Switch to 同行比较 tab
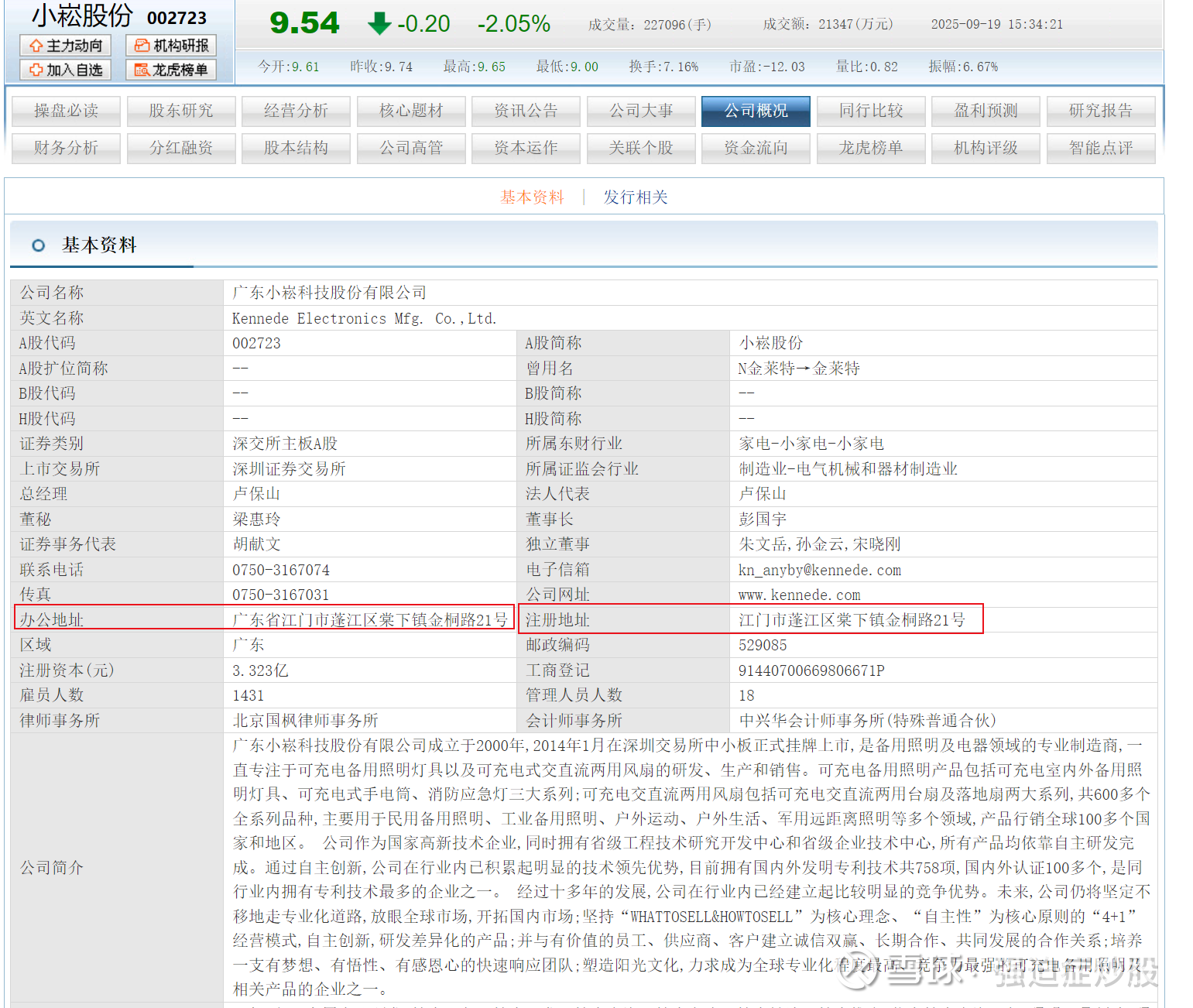 (871, 111)
